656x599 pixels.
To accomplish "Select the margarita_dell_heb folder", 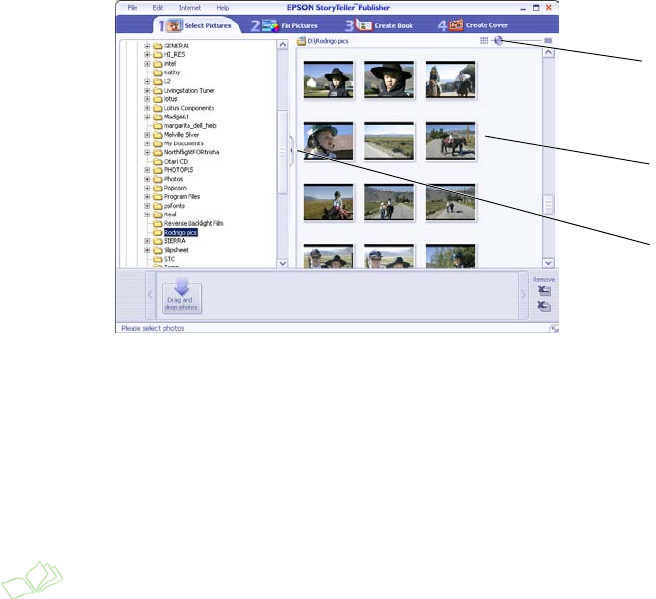I will pos(190,125).
